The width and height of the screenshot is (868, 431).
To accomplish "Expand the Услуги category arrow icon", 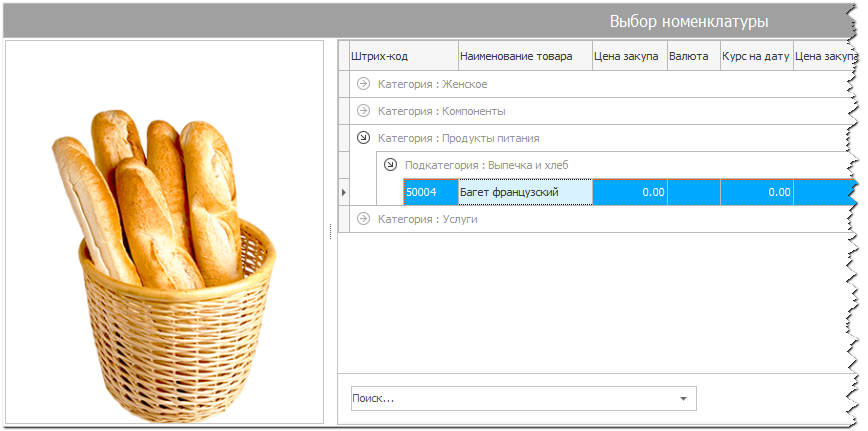I will click(363, 219).
